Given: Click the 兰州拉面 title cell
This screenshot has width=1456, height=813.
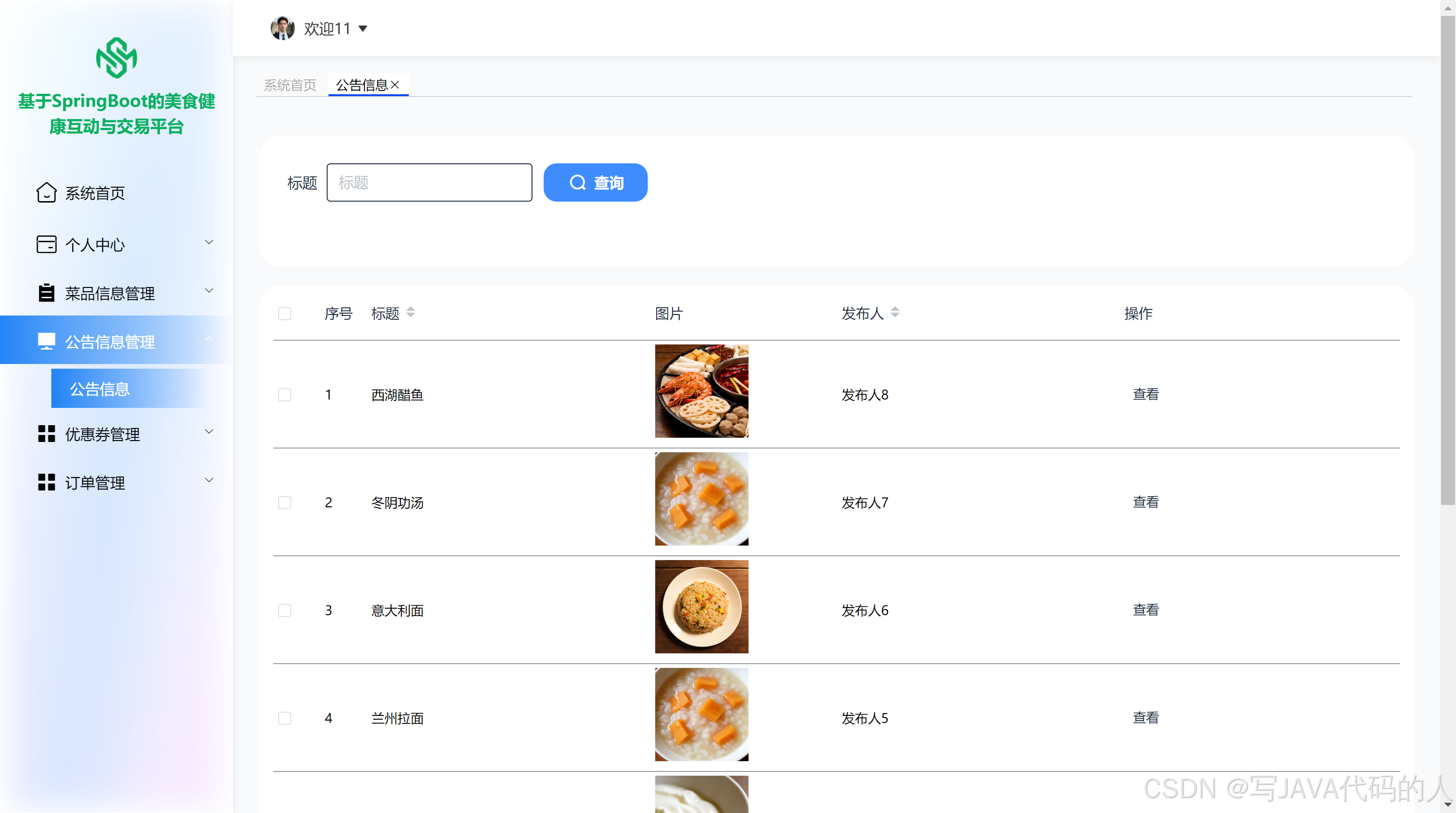Looking at the screenshot, I should pos(397,719).
